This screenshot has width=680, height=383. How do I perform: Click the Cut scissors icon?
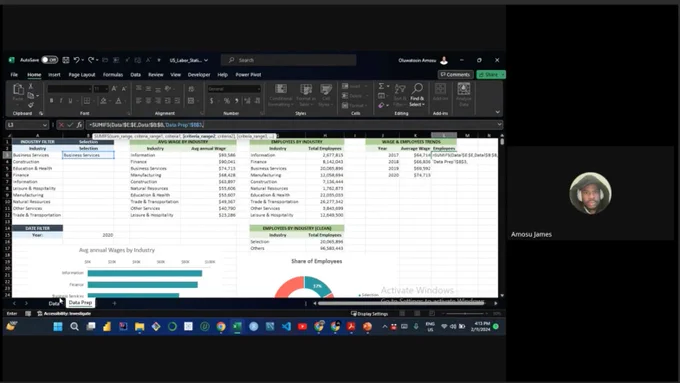[31, 87]
